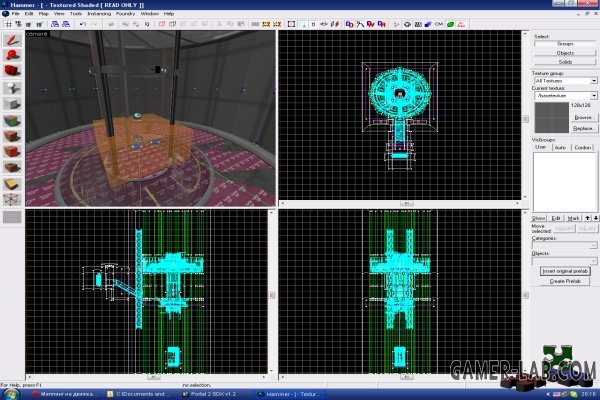Toggle the Solids selection mode
The width and height of the screenshot is (600, 400).
pos(565,62)
